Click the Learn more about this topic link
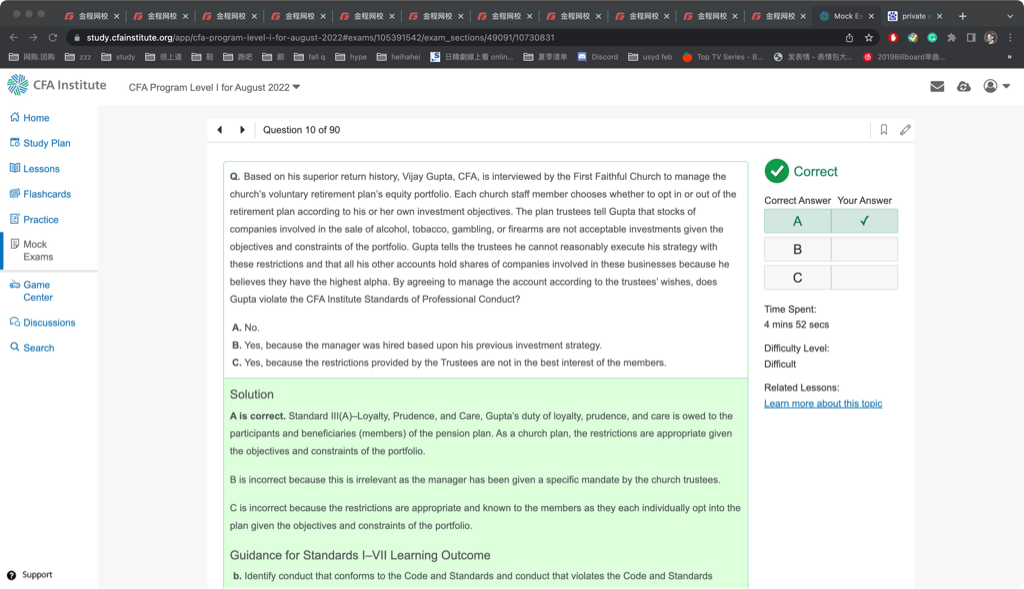Viewport: 1024px width, 589px height. click(823, 404)
